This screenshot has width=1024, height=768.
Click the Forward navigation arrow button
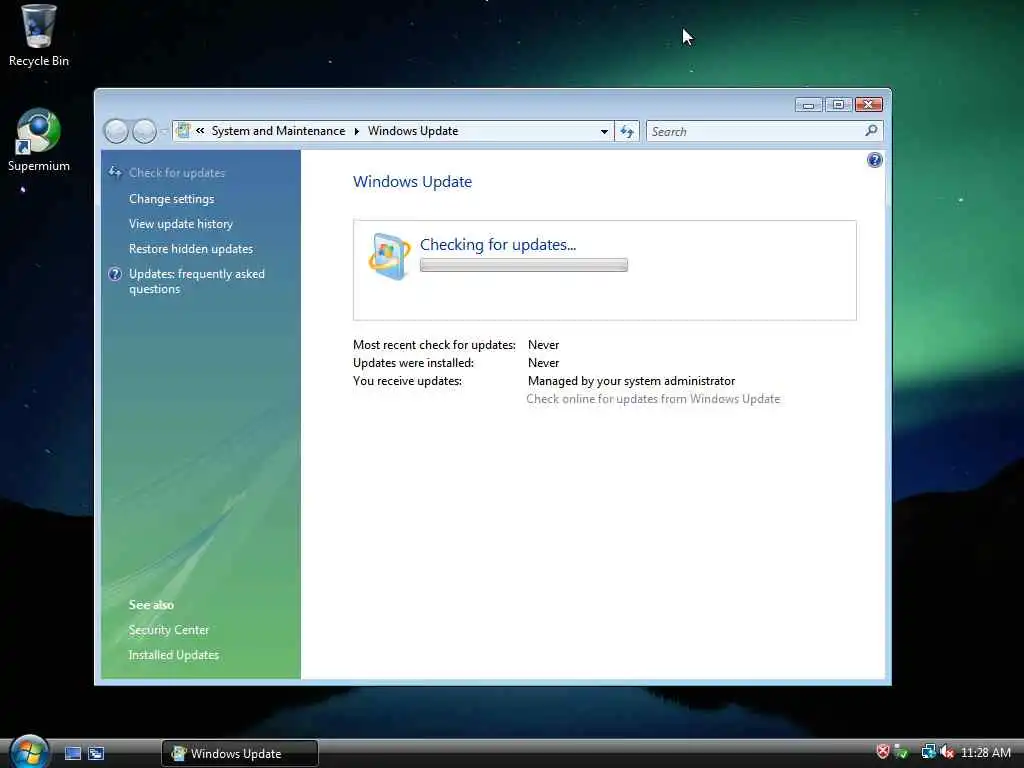[144, 131]
